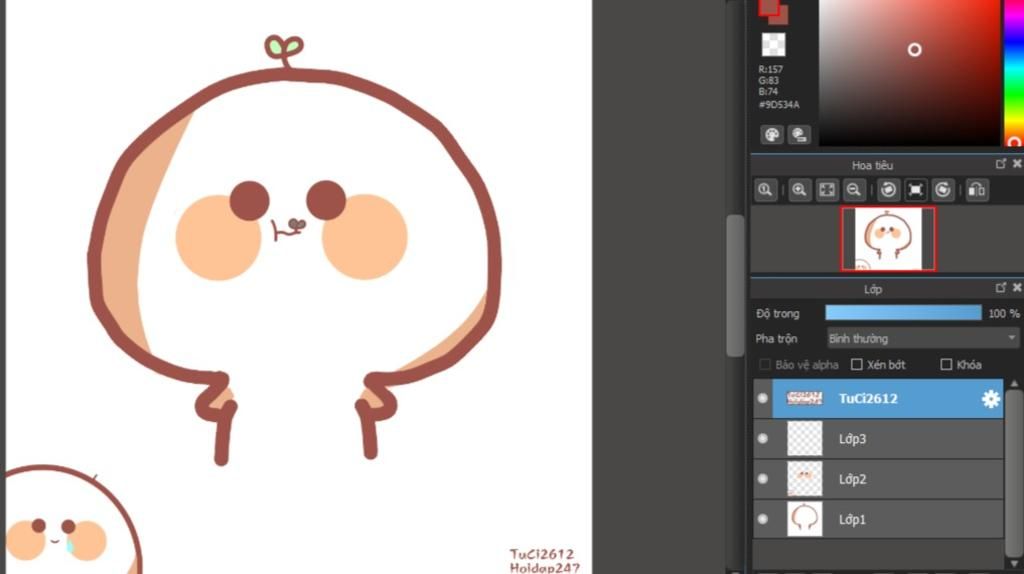This screenshot has width=1024, height=574.
Task: Undock the Lớp layer panel
Action: pos(1001,288)
